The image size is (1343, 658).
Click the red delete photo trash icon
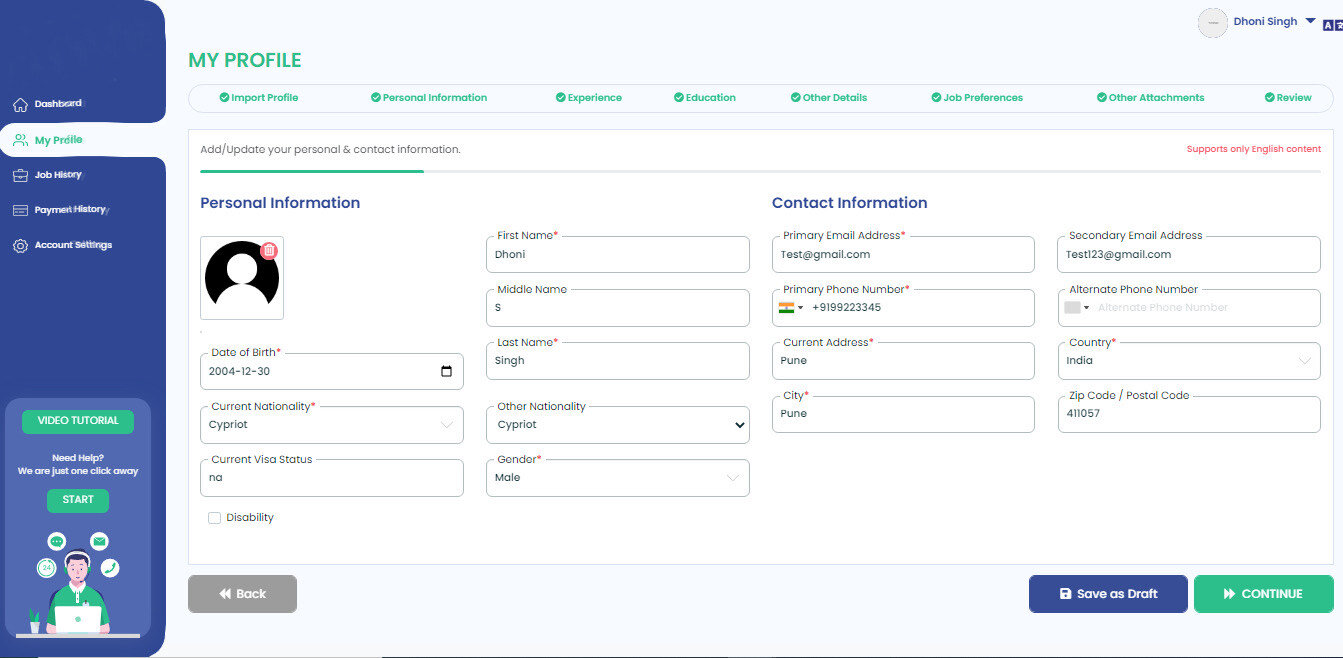point(269,250)
